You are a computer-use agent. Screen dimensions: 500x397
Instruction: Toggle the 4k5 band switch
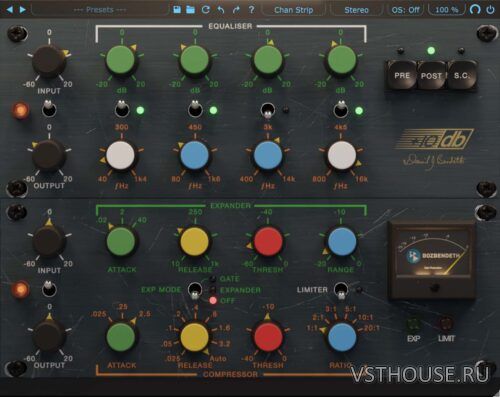click(x=341, y=109)
